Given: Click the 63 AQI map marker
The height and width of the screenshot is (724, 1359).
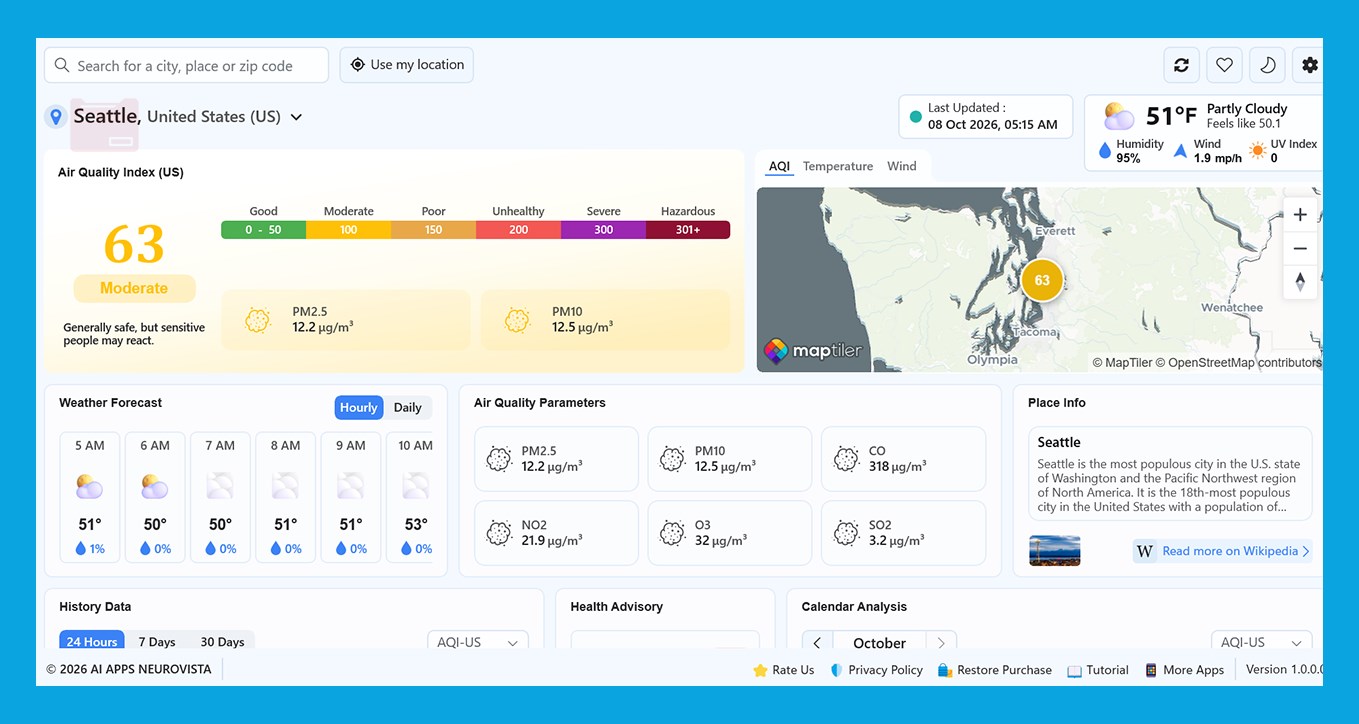Looking at the screenshot, I should coord(1042,280).
